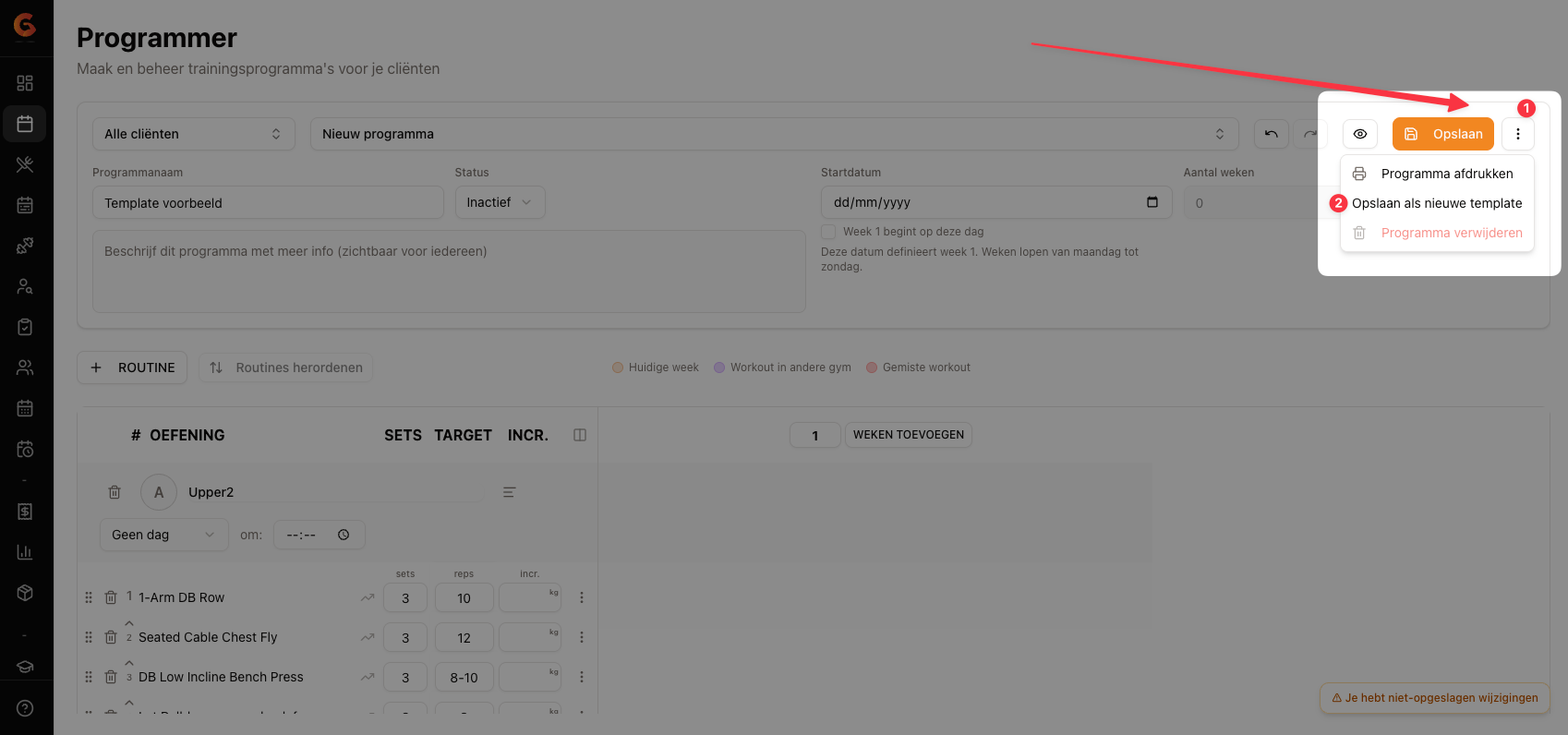1568x735 pixels.
Task: Open the clipboard check sidebar icon
Action: coord(25,327)
